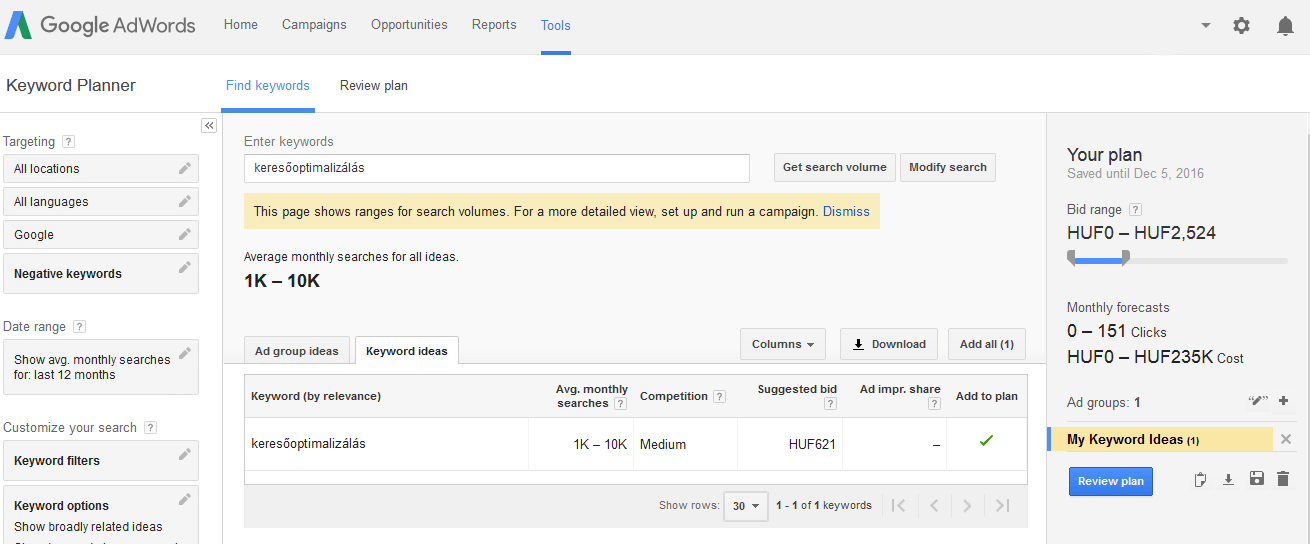Open the settings gear icon
1310x544 pixels.
pos(1241,26)
